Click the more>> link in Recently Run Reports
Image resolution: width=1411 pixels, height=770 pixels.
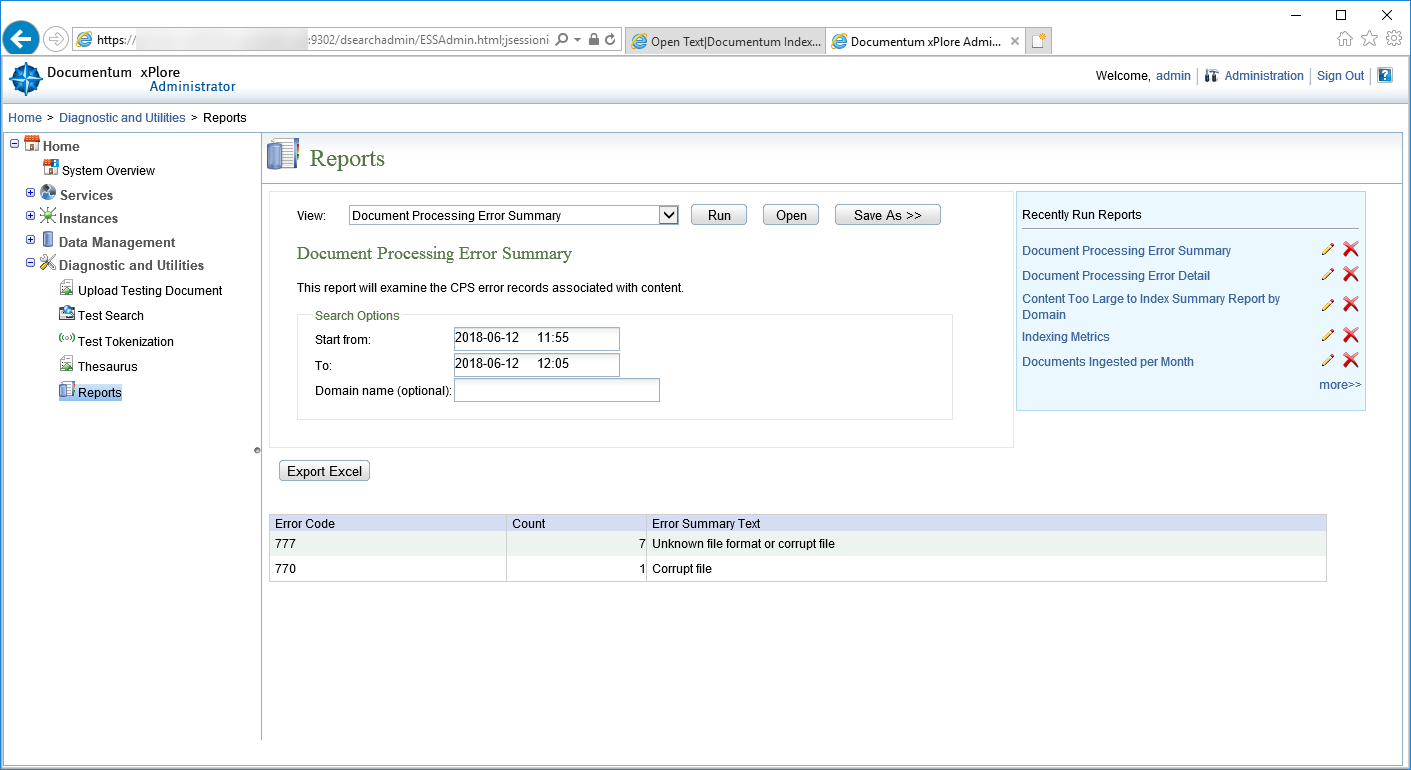1340,385
